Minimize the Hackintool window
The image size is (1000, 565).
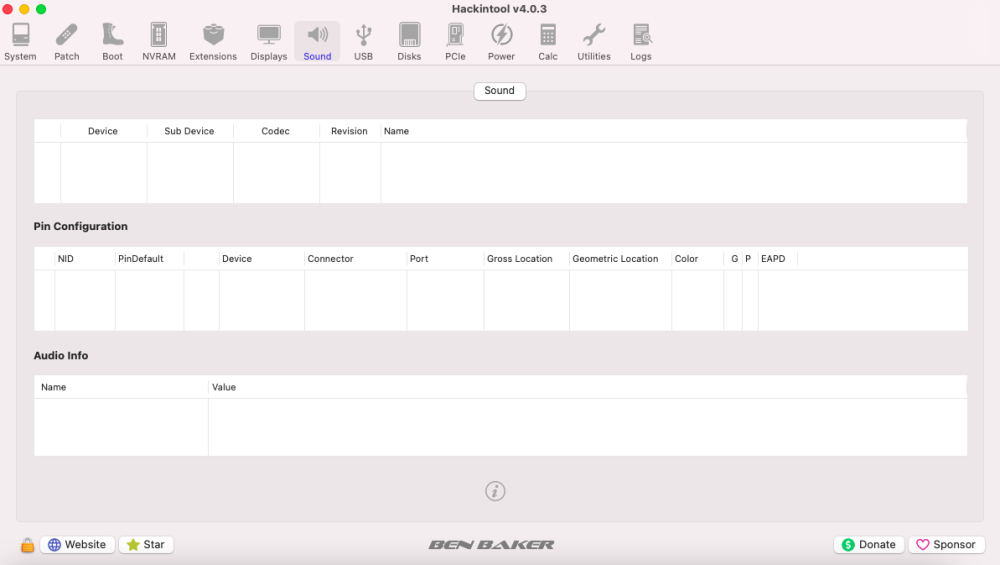[24, 9]
